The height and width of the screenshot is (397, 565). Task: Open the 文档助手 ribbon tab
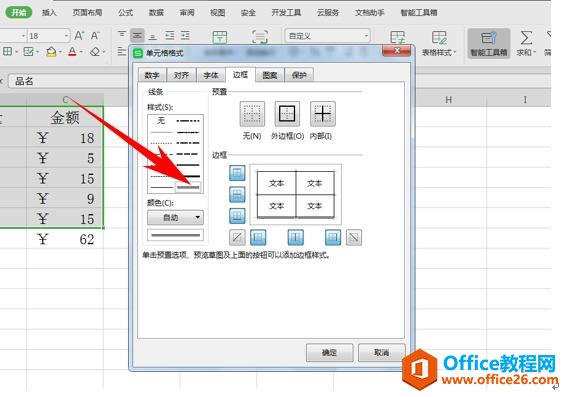tap(370, 13)
